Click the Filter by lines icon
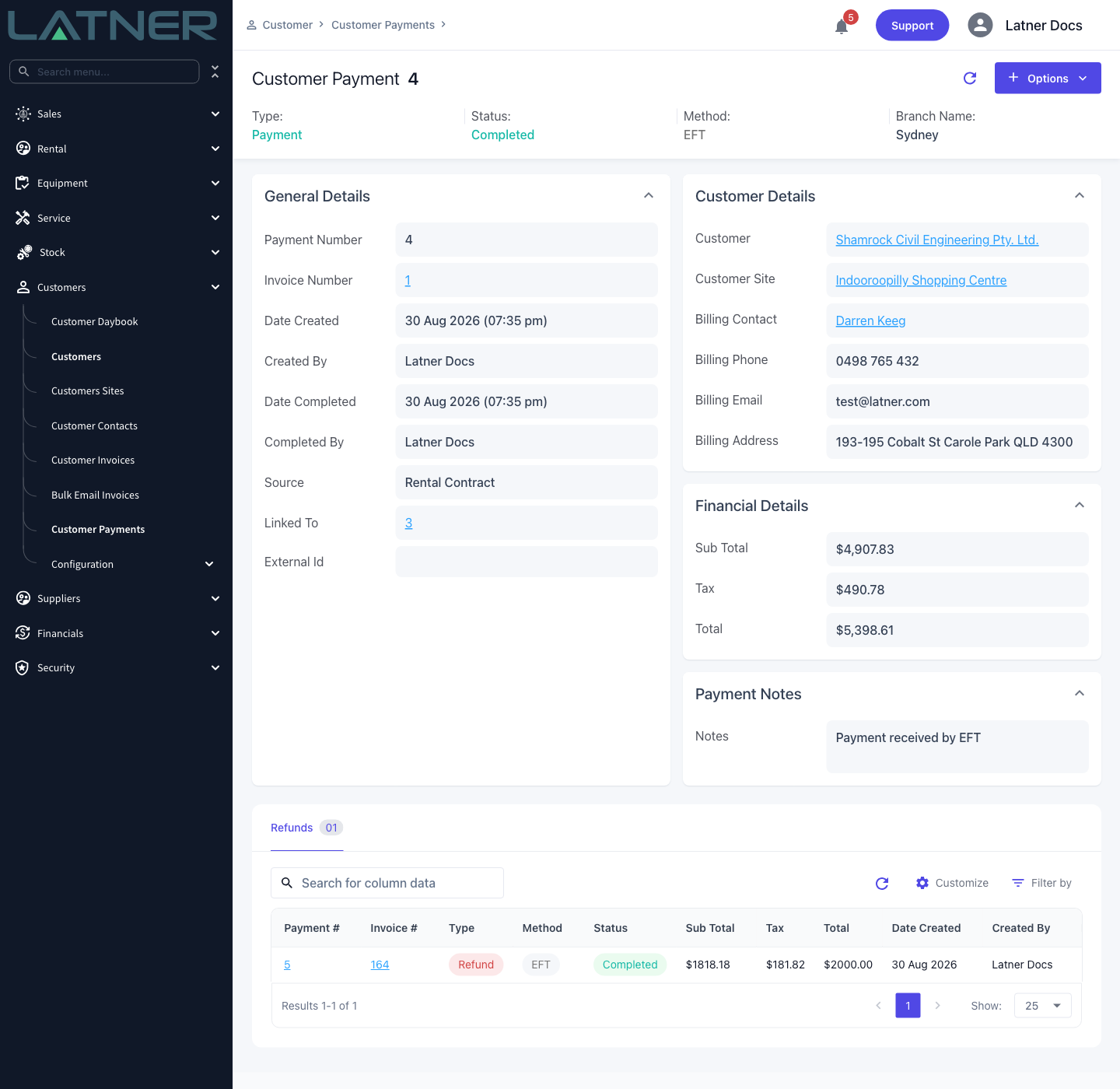Screen dimensions: 1120x1089 pos(1018,883)
